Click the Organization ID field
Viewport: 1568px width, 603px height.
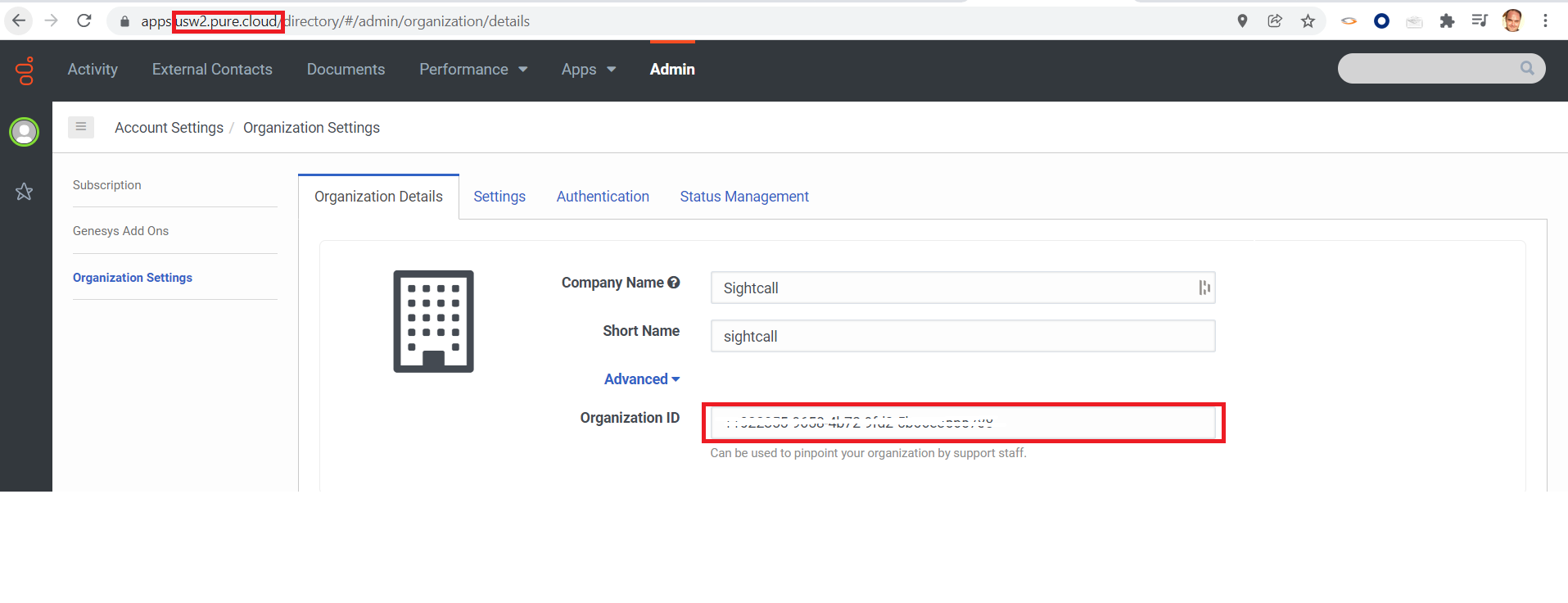pyautogui.click(x=963, y=423)
